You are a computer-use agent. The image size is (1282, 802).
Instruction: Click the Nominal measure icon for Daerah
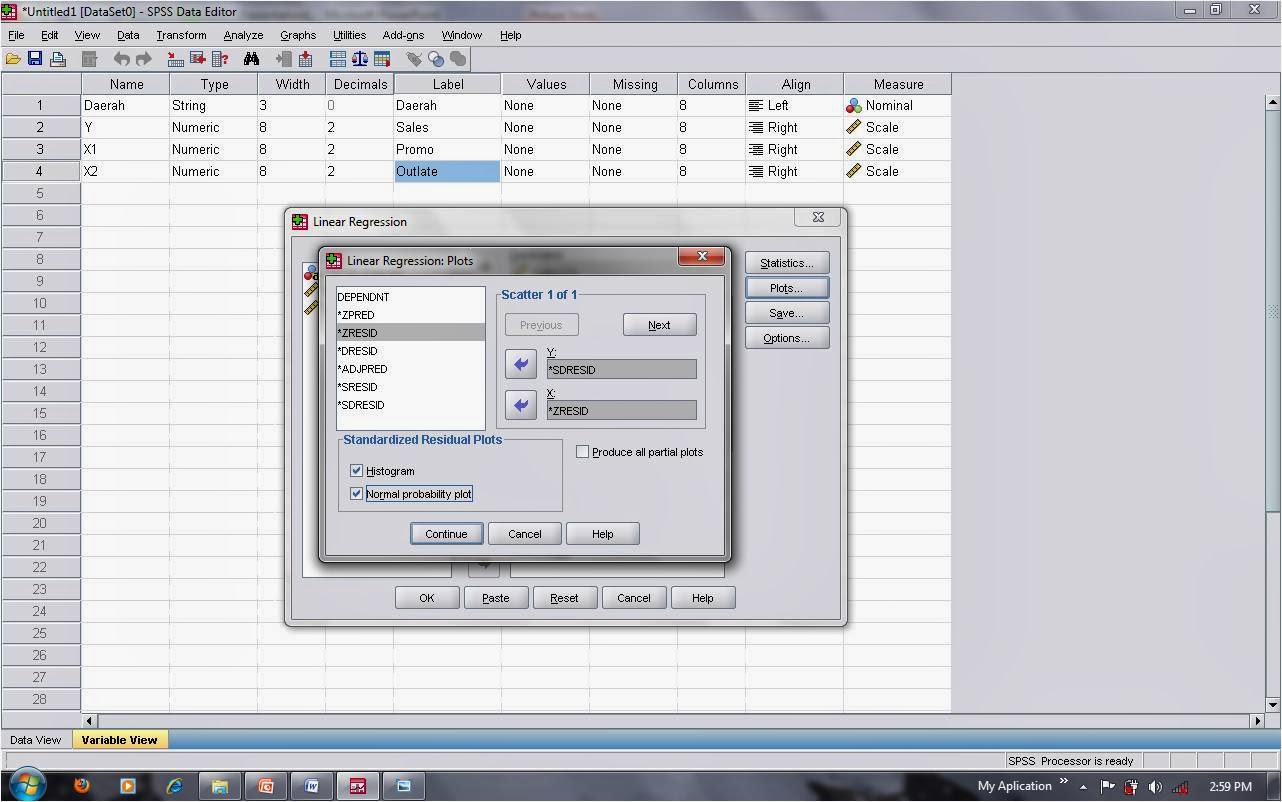(854, 105)
